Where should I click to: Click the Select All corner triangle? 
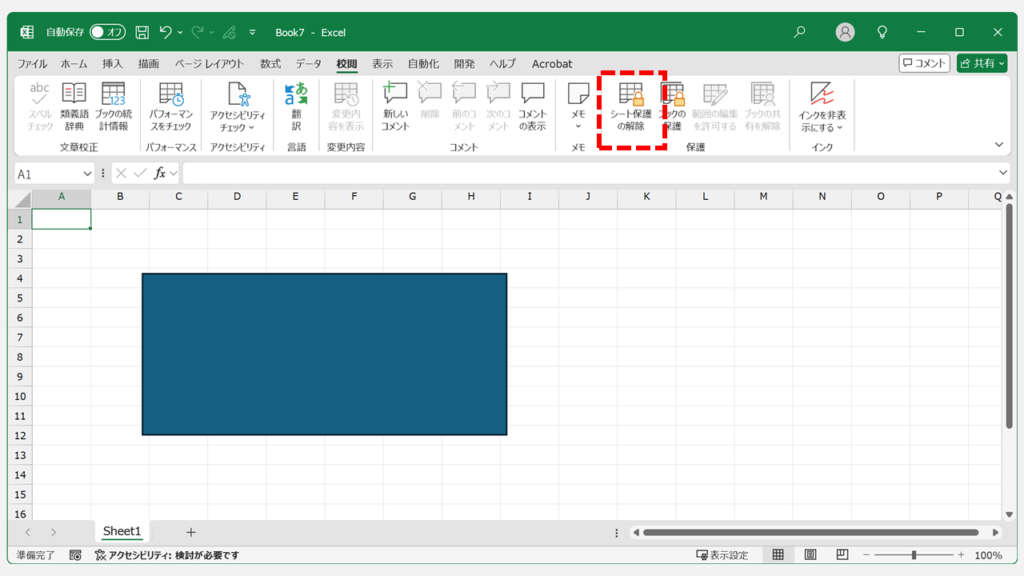23,198
